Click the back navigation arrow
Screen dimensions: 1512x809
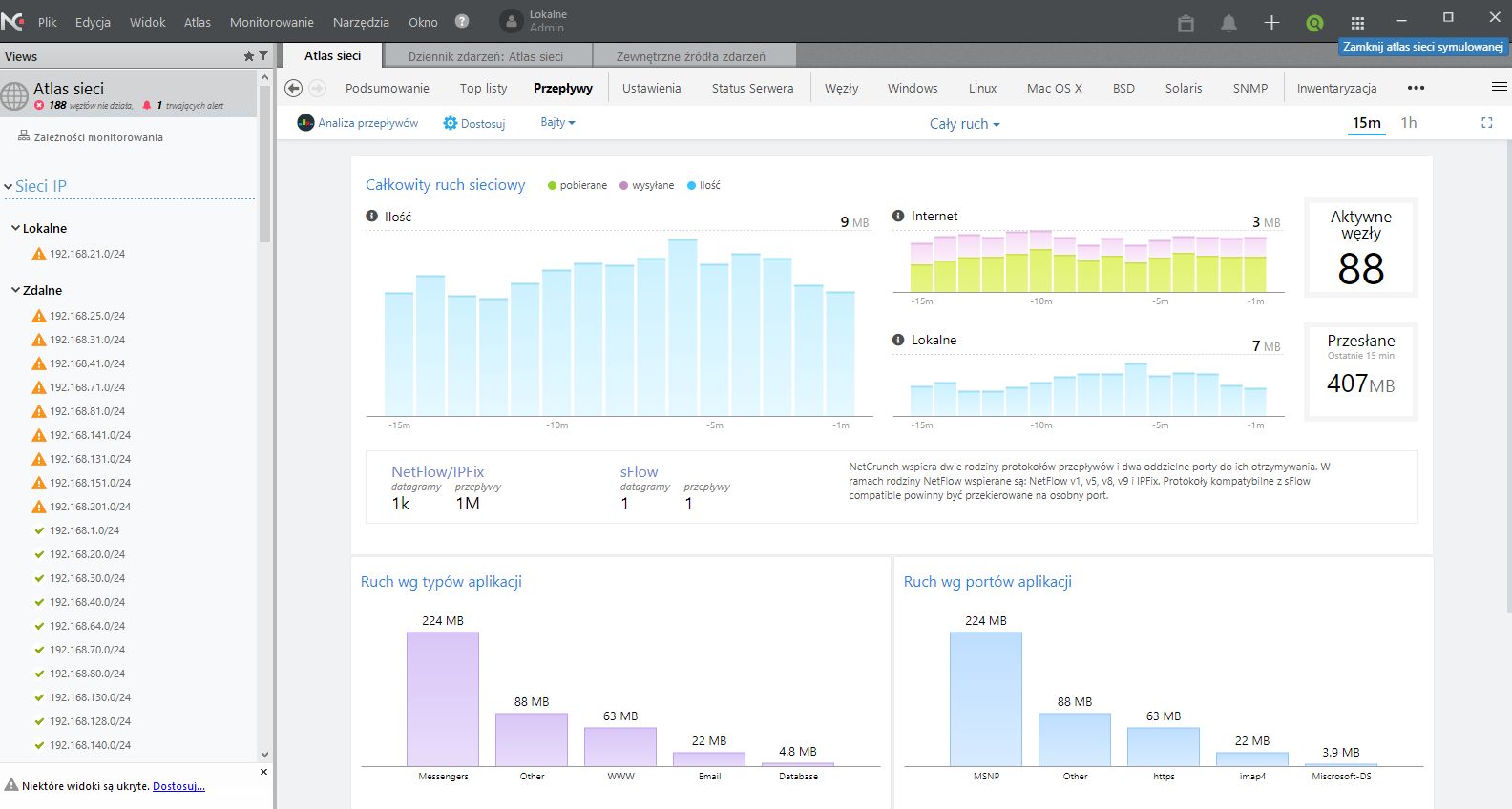click(294, 88)
